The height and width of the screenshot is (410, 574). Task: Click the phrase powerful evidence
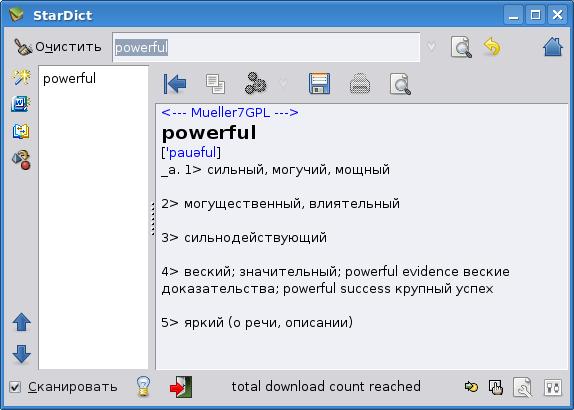[402, 272]
